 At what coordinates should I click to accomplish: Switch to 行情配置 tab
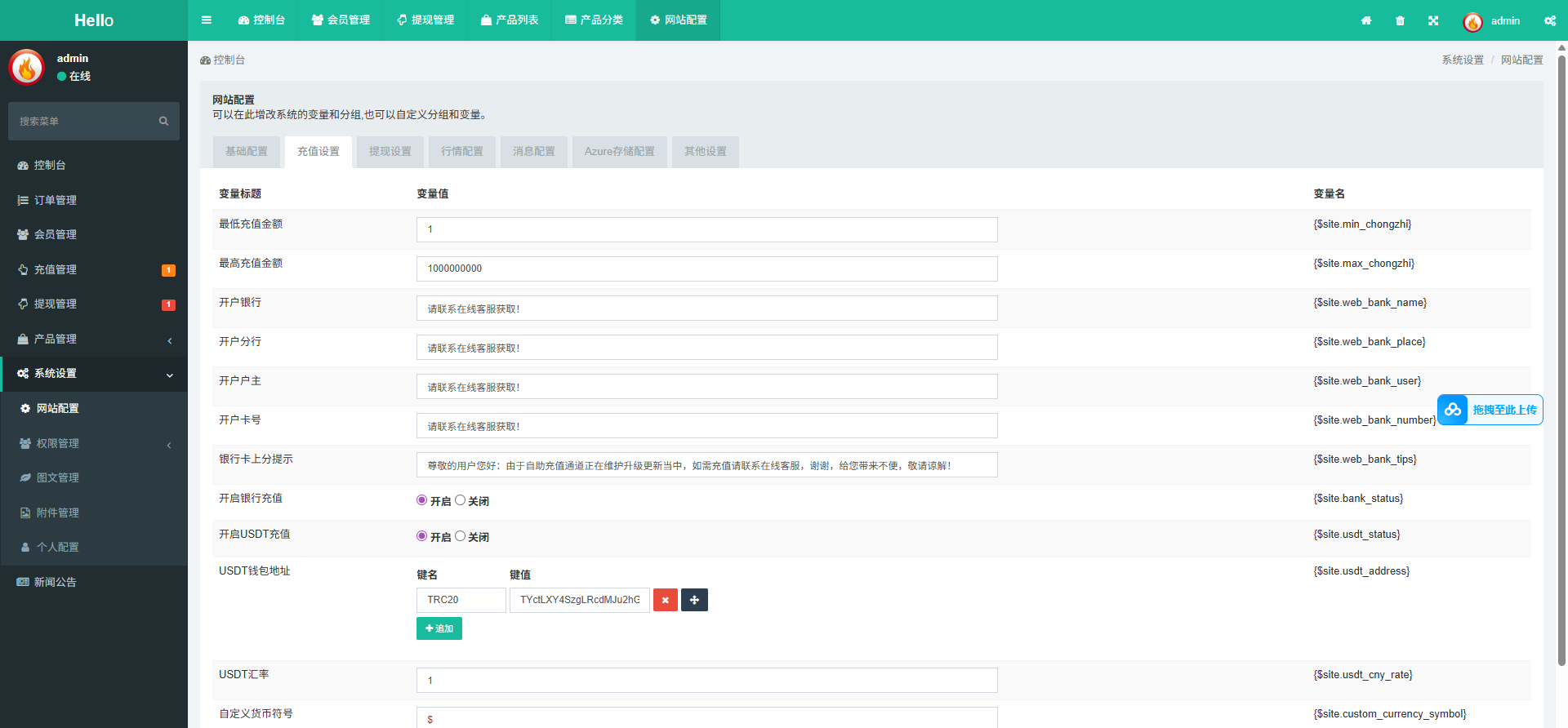click(x=462, y=152)
